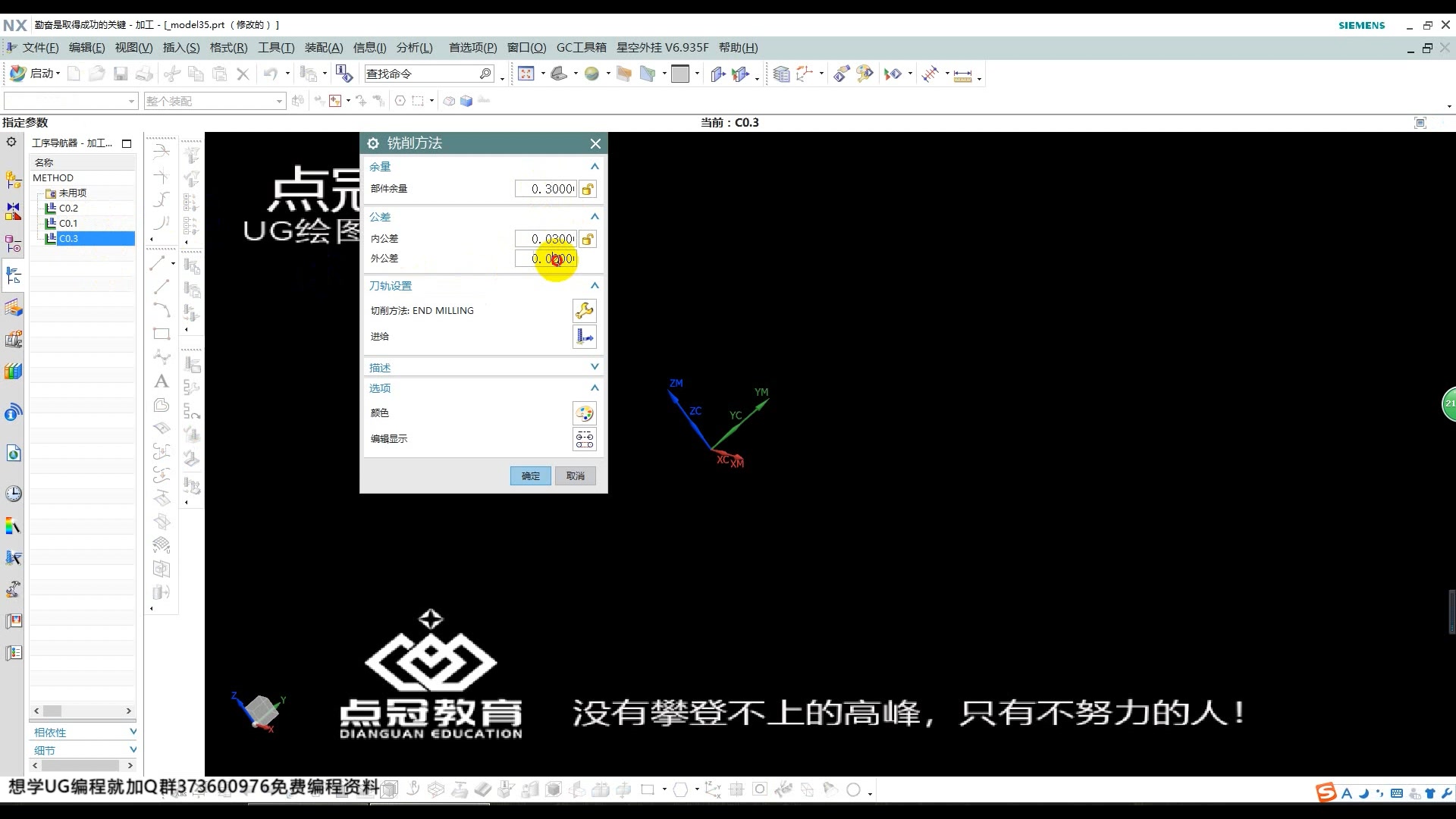The image size is (1456, 819).
Task: Open the 进给 feed rate settings icon
Action: pyautogui.click(x=584, y=337)
